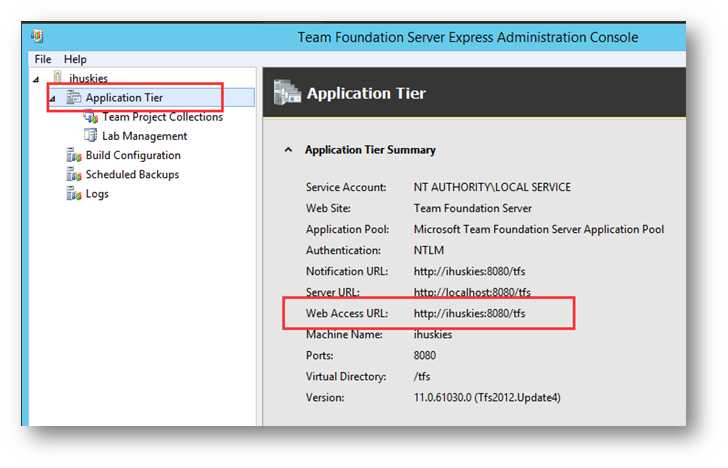Click the Authentication label
This screenshot has width=728, height=468.
[343, 250]
